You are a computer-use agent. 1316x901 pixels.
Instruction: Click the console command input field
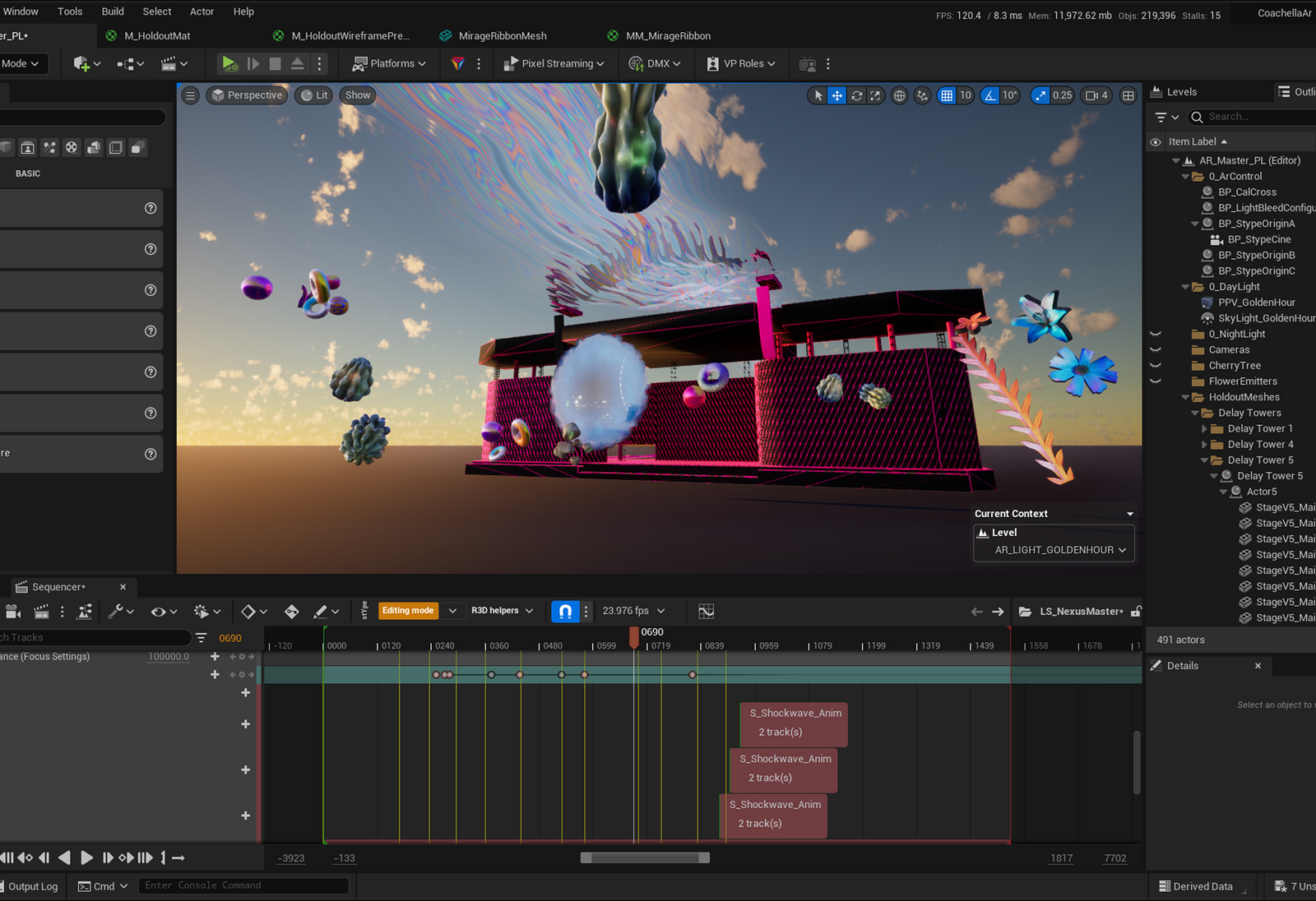243,885
